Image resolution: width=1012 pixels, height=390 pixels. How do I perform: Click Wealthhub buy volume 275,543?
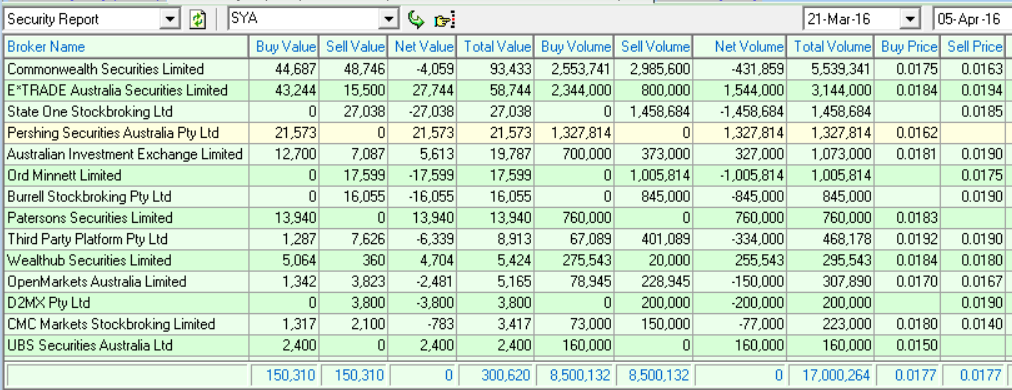coord(587,261)
